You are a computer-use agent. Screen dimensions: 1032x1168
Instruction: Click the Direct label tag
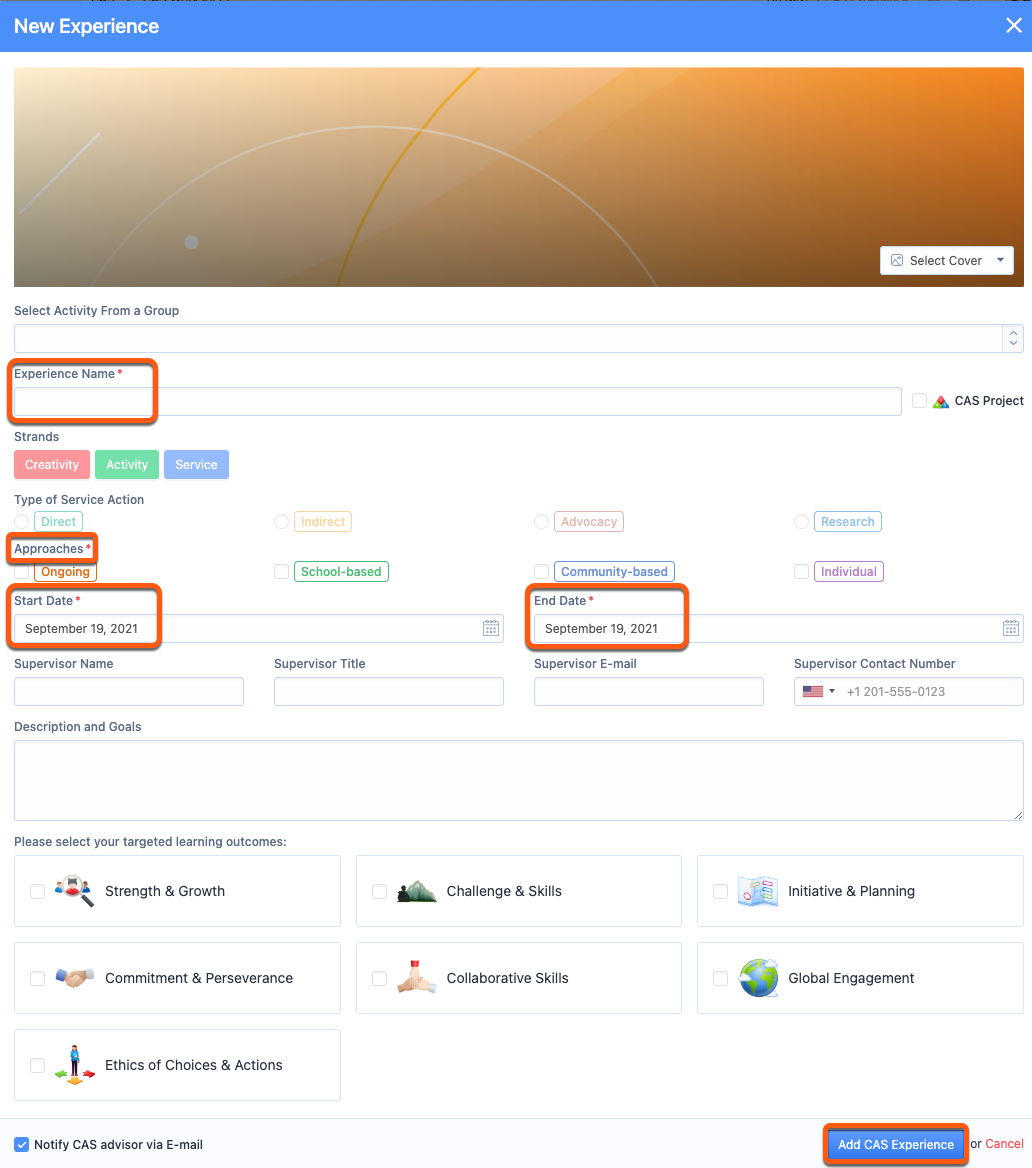58,521
